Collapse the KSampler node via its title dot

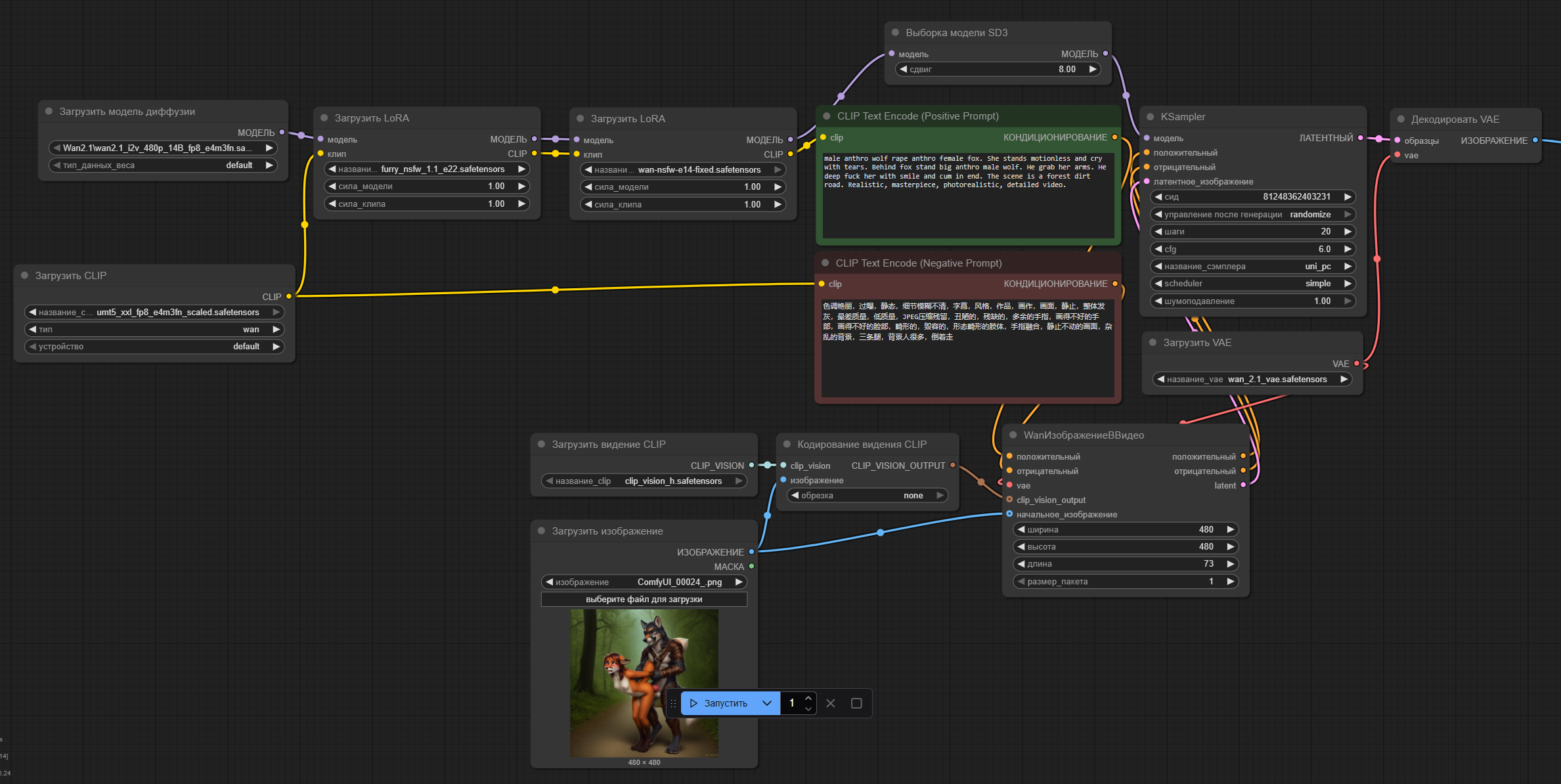(x=1151, y=117)
